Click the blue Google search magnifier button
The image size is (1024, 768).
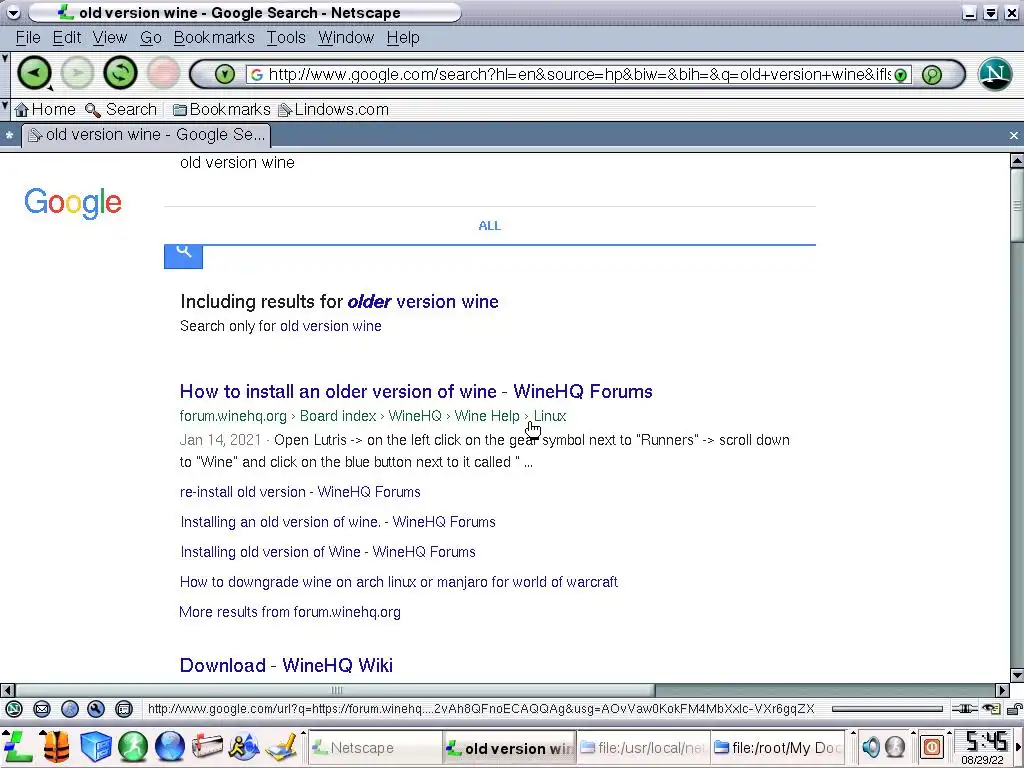[x=184, y=256]
